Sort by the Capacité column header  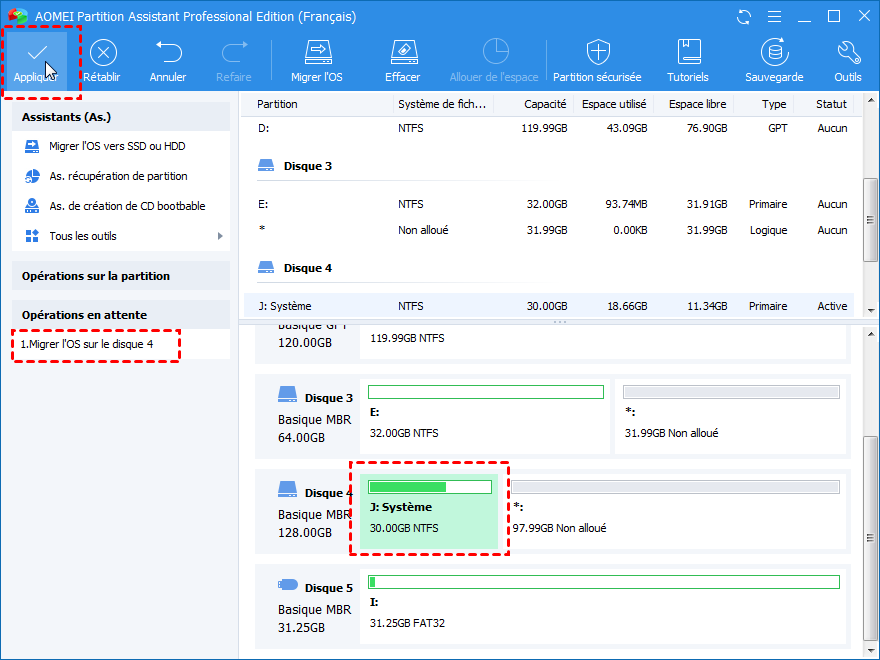tap(545, 104)
